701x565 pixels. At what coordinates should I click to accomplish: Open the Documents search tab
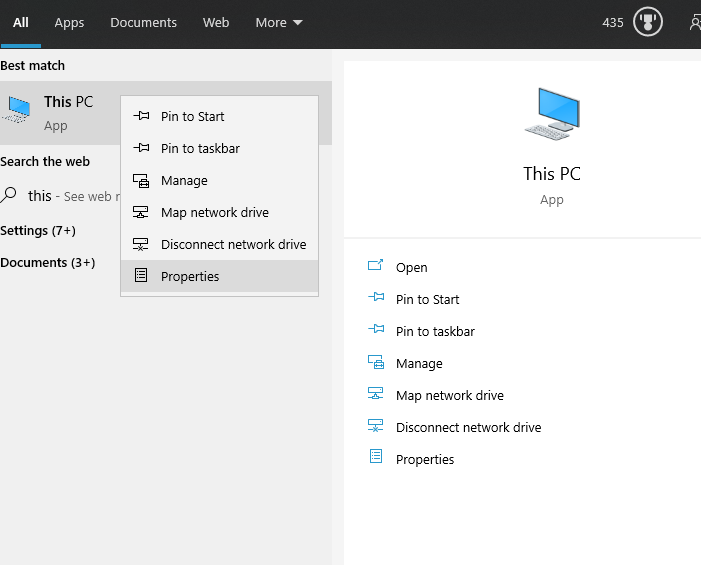[x=143, y=22]
